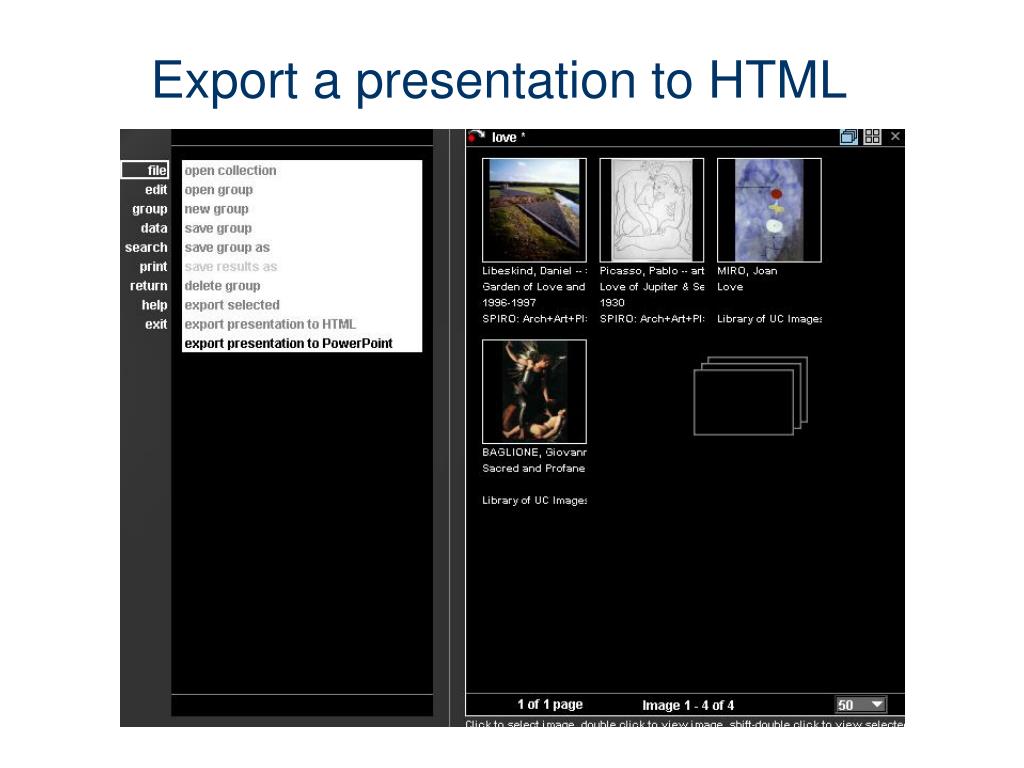Choose exit in the side menu
The image size is (1024, 768).
pyautogui.click(x=156, y=324)
